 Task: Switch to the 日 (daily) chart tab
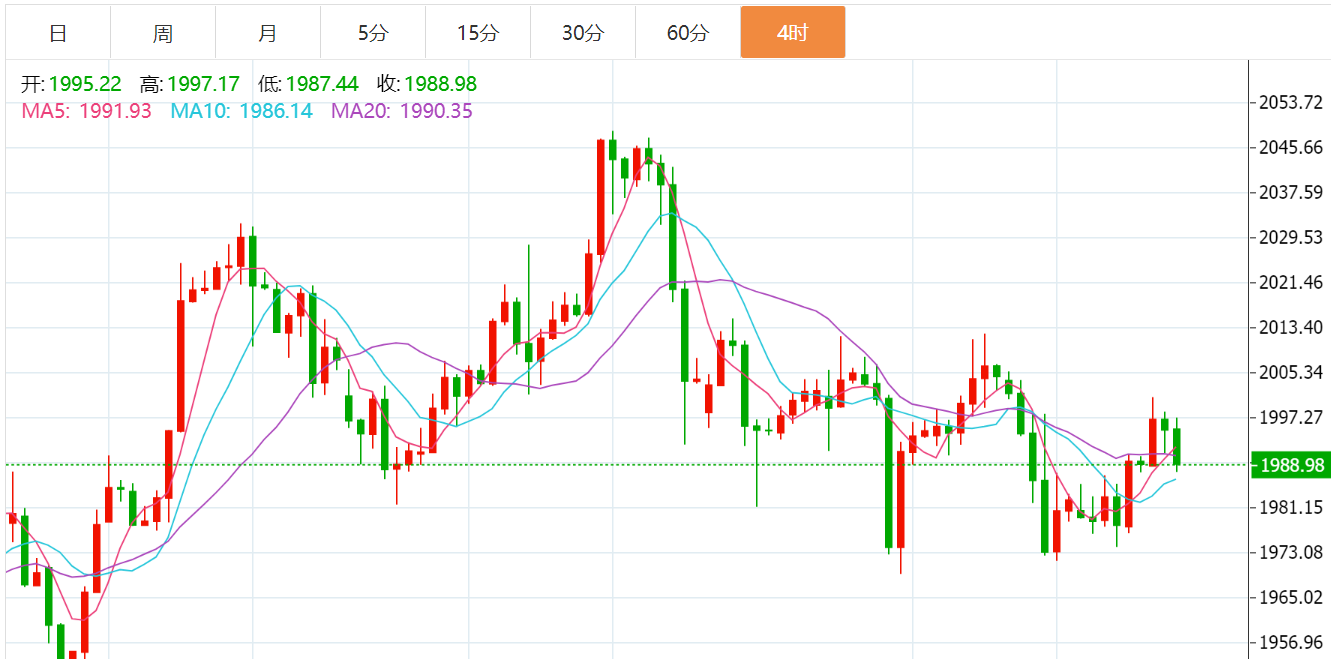[x=58, y=33]
